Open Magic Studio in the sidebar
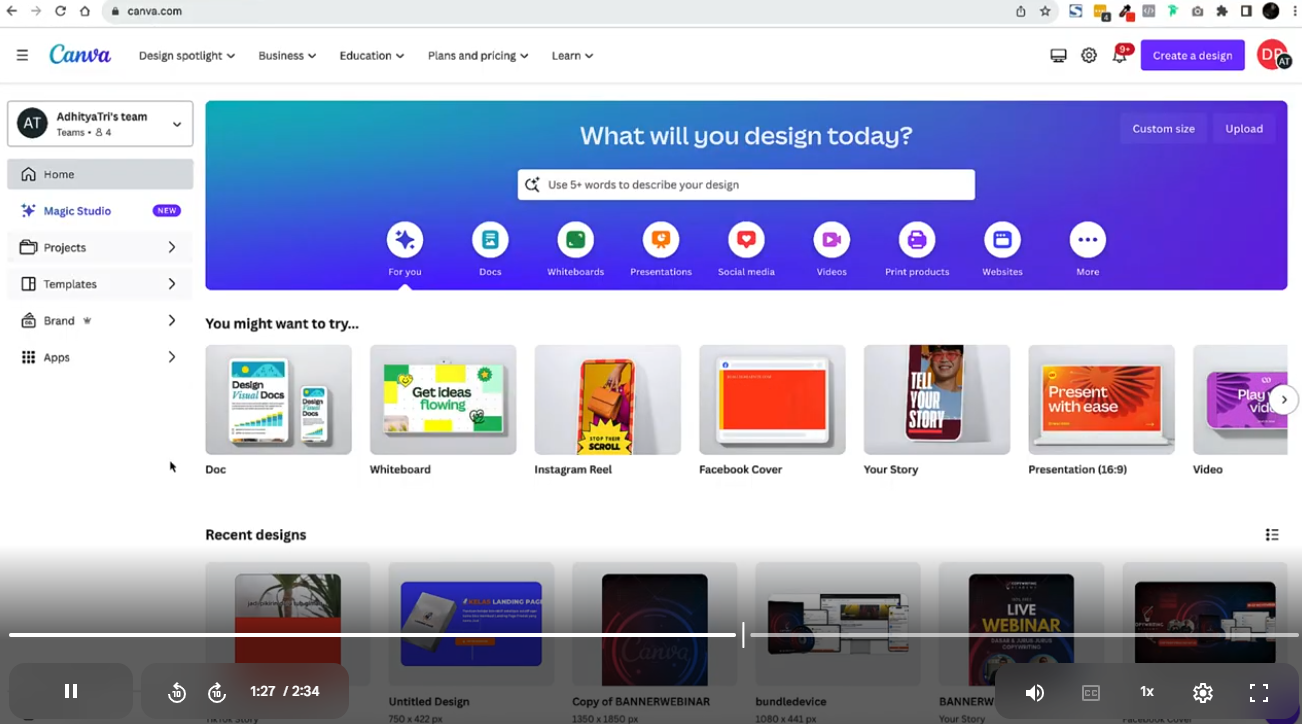Viewport: 1302px width, 724px height. [x=100, y=211]
